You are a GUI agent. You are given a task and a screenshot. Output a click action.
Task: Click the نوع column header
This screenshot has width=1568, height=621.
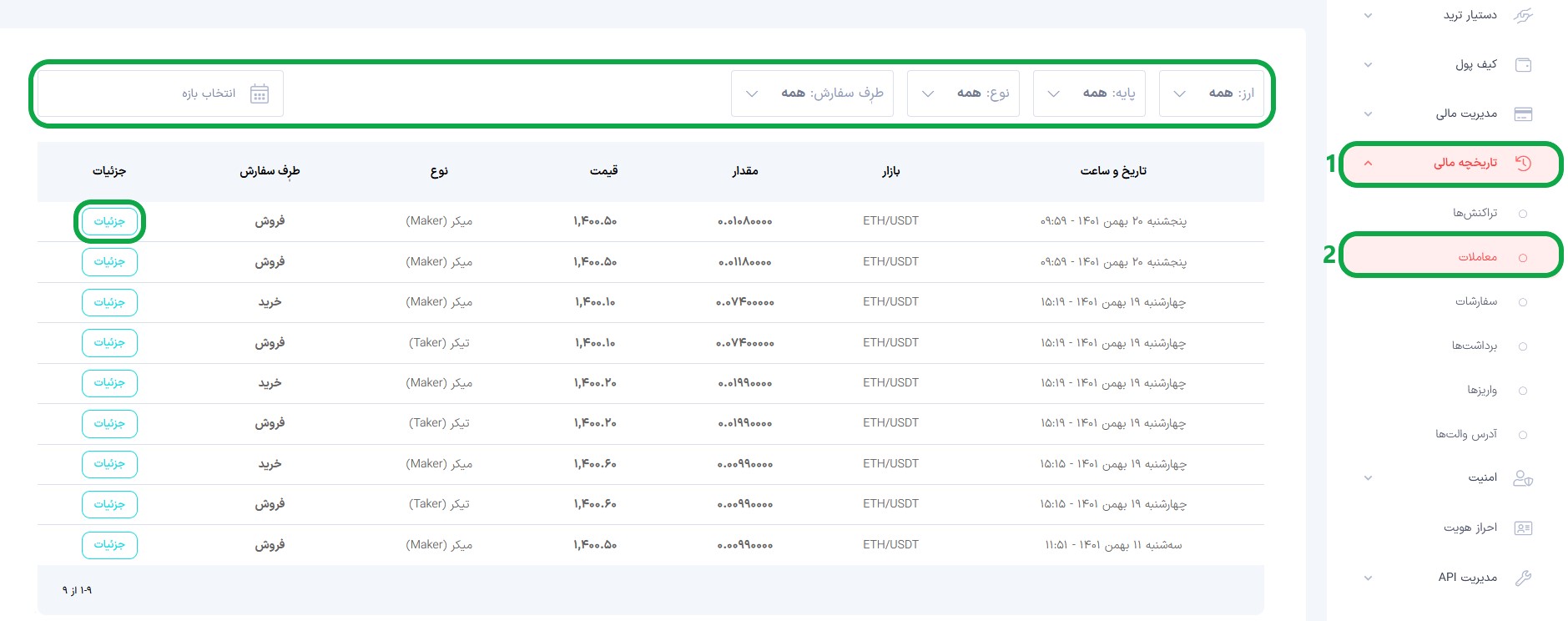[440, 171]
